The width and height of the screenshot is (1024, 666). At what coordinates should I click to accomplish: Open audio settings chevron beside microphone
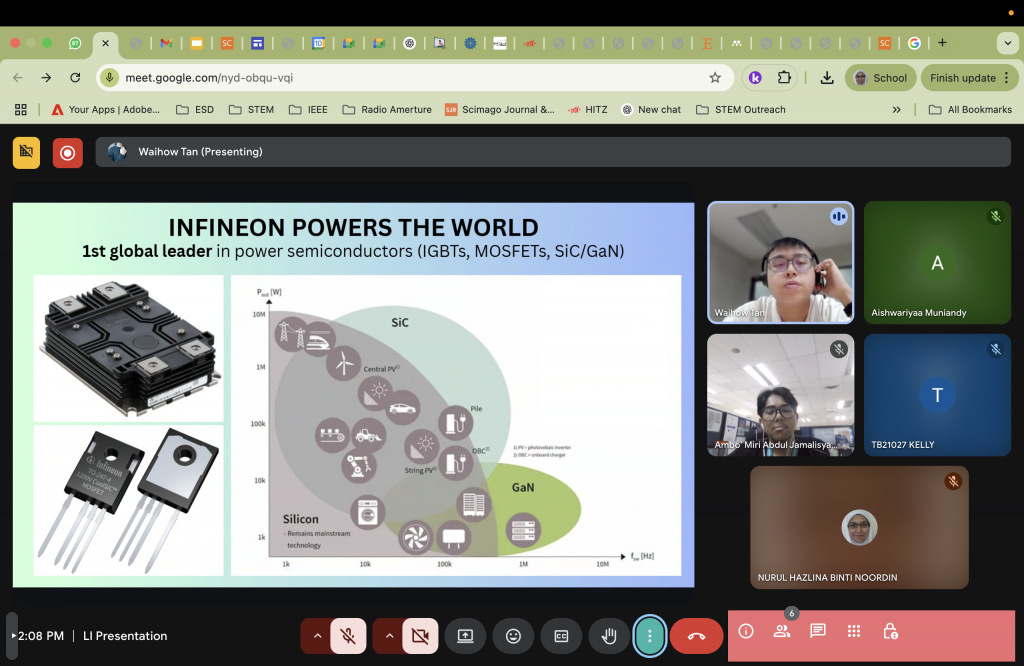tap(317, 635)
